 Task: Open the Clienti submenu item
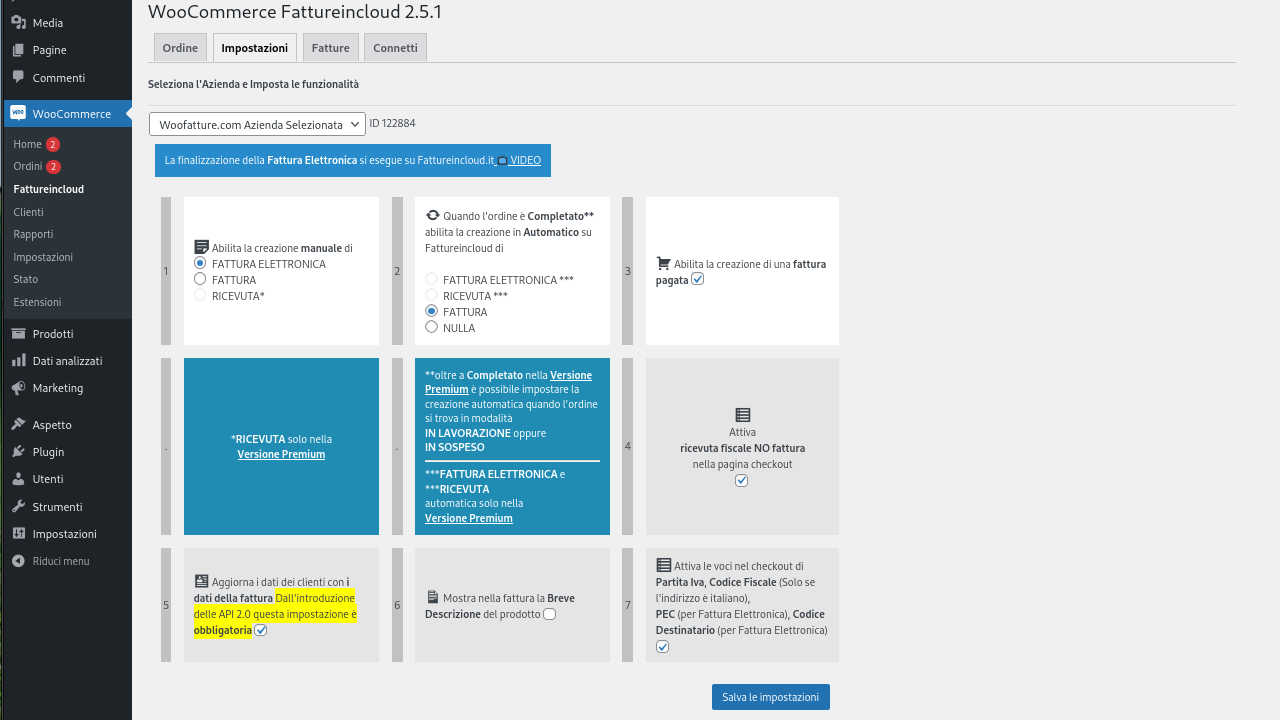(28, 212)
